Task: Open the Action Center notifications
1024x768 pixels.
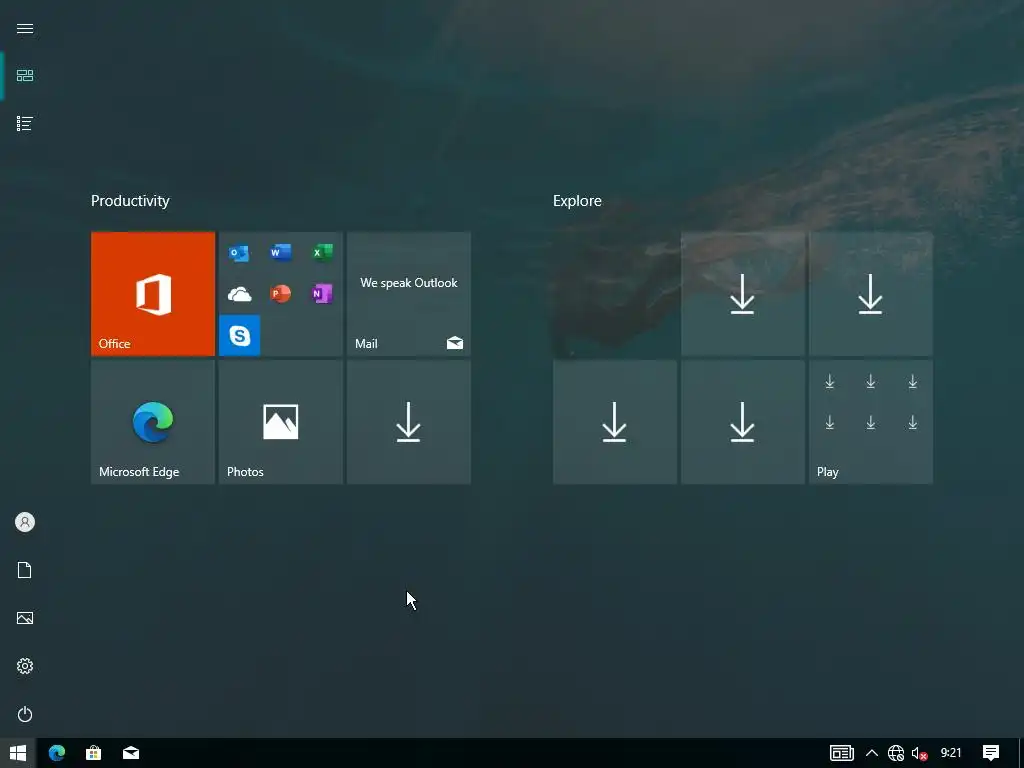Action: [x=991, y=753]
